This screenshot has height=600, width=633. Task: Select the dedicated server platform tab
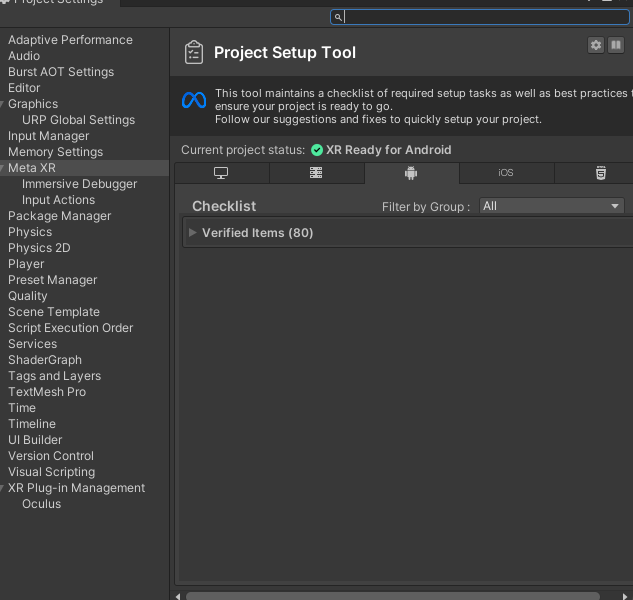pos(316,173)
